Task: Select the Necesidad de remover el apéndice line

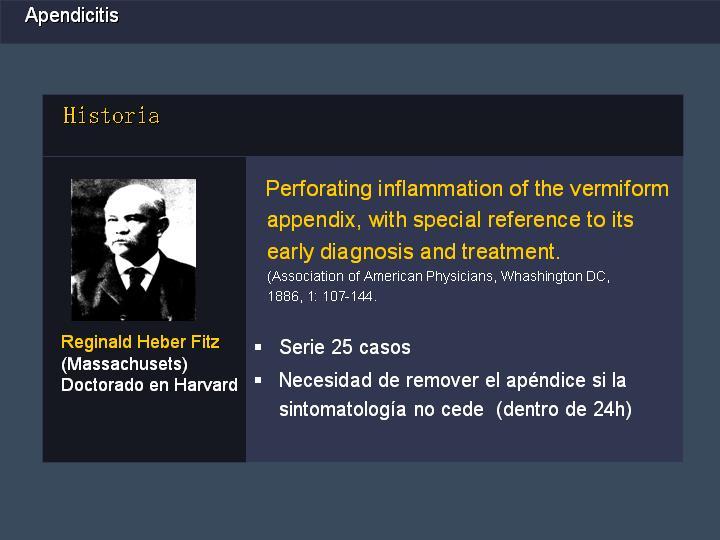Action: click(x=452, y=381)
